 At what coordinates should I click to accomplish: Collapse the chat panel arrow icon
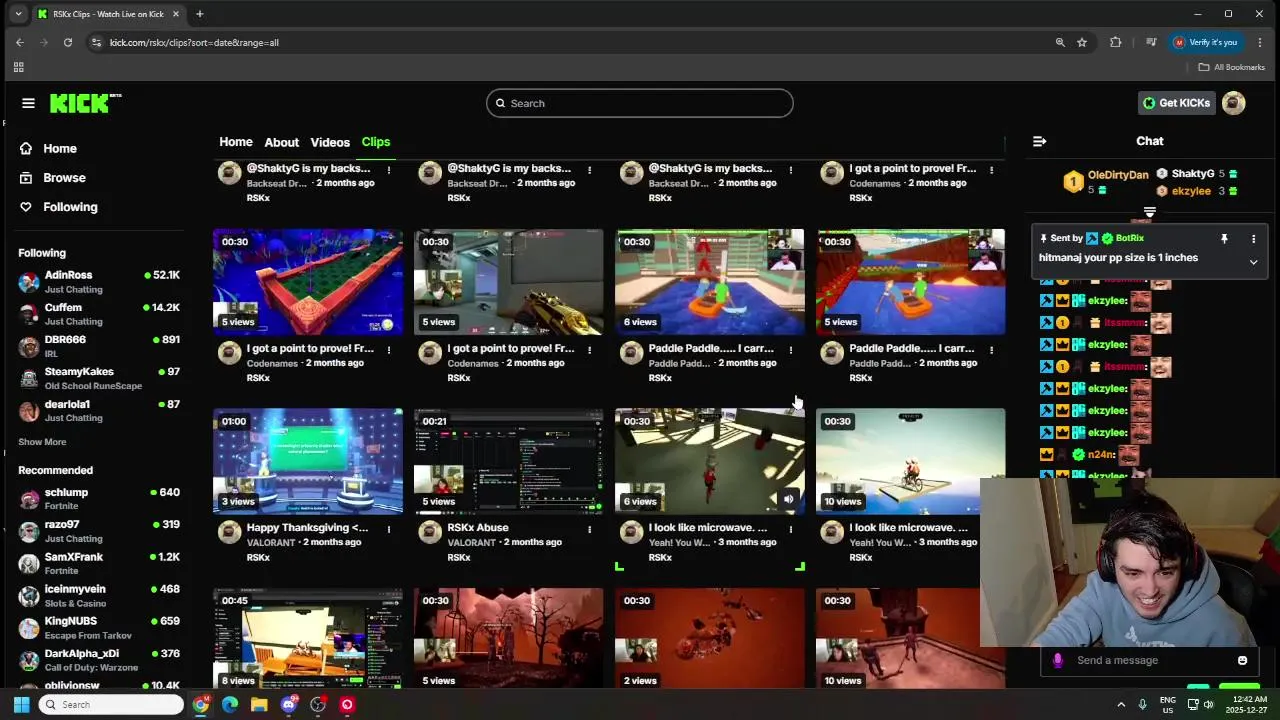(1039, 141)
